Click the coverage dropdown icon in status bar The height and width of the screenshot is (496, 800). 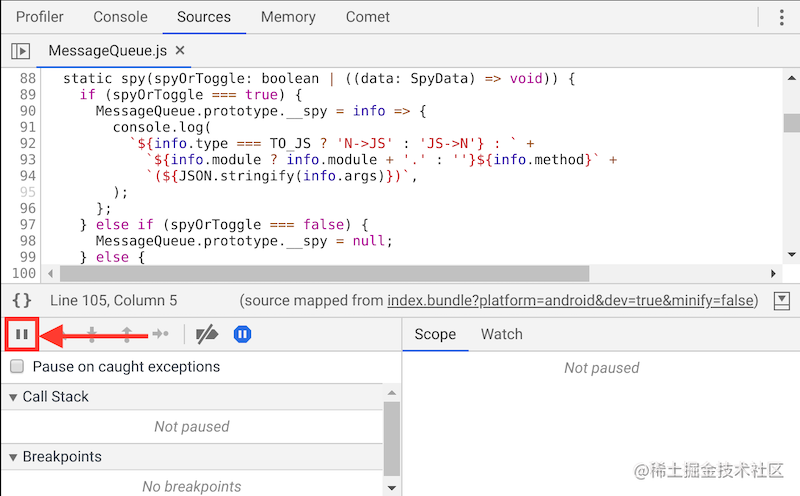coord(782,301)
